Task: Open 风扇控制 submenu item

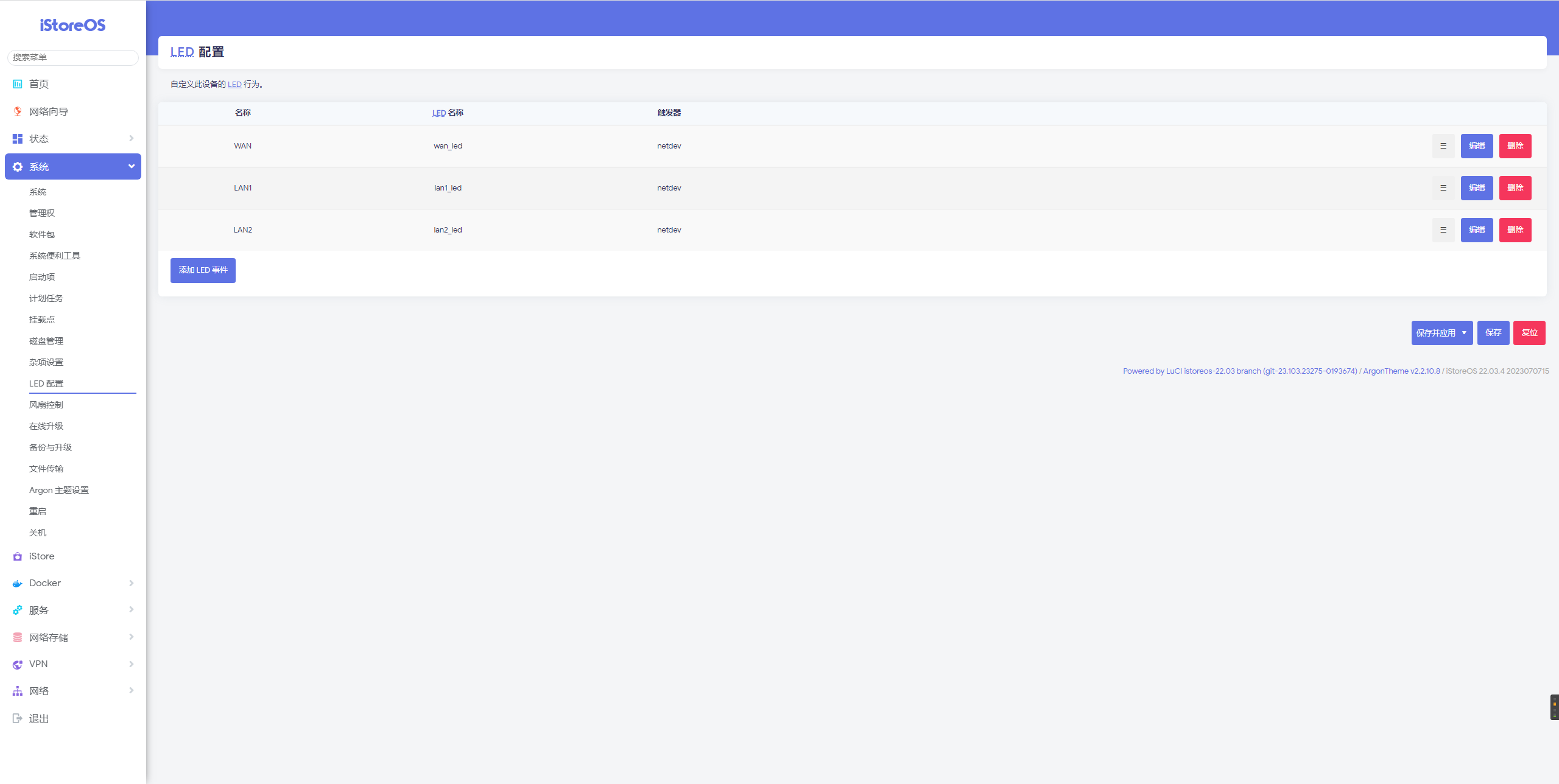Action: click(x=46, y=405)
